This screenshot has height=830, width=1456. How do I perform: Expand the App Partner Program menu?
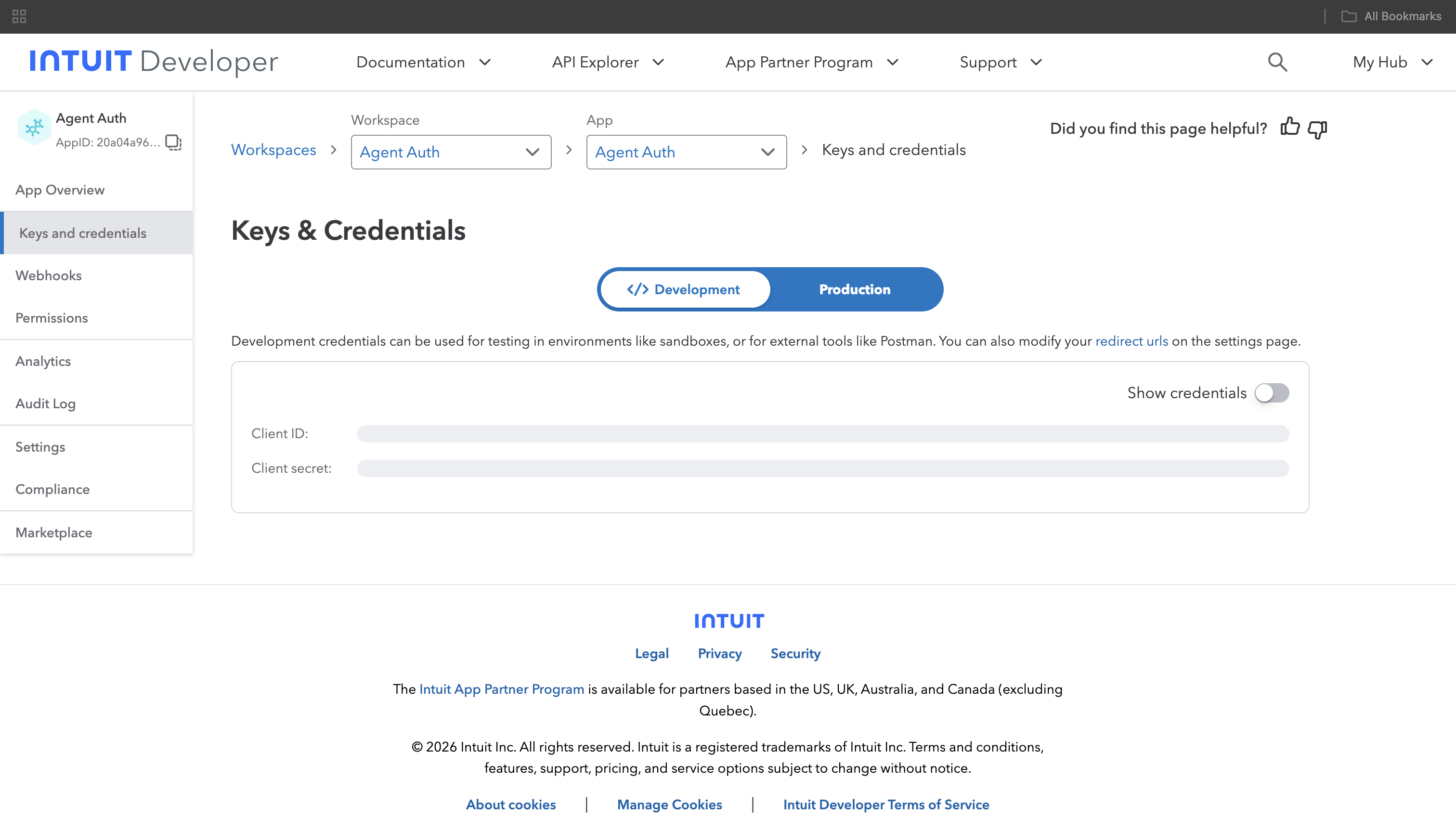point(812,62)
